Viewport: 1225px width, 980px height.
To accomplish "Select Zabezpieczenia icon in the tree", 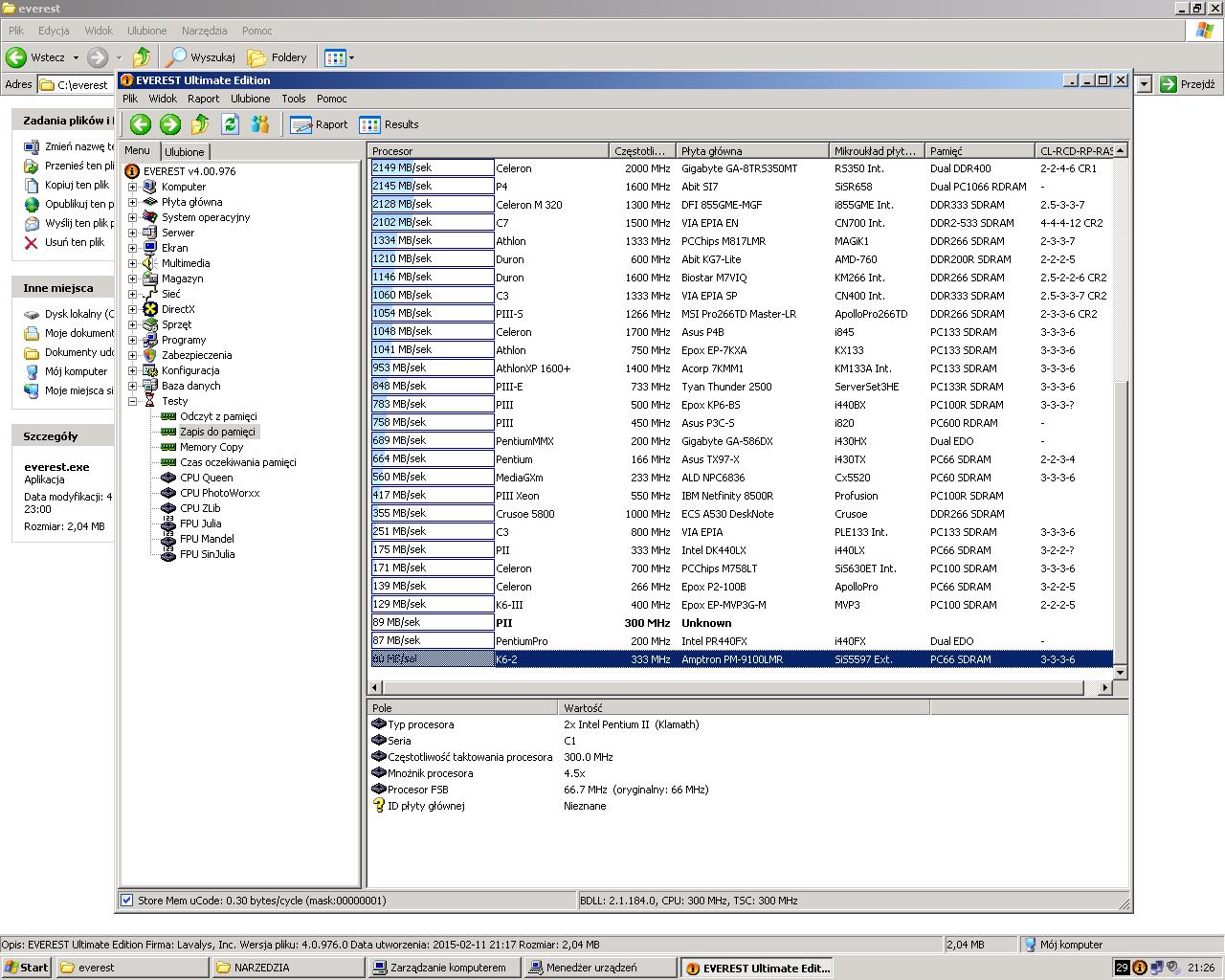I will coord(150,355).
